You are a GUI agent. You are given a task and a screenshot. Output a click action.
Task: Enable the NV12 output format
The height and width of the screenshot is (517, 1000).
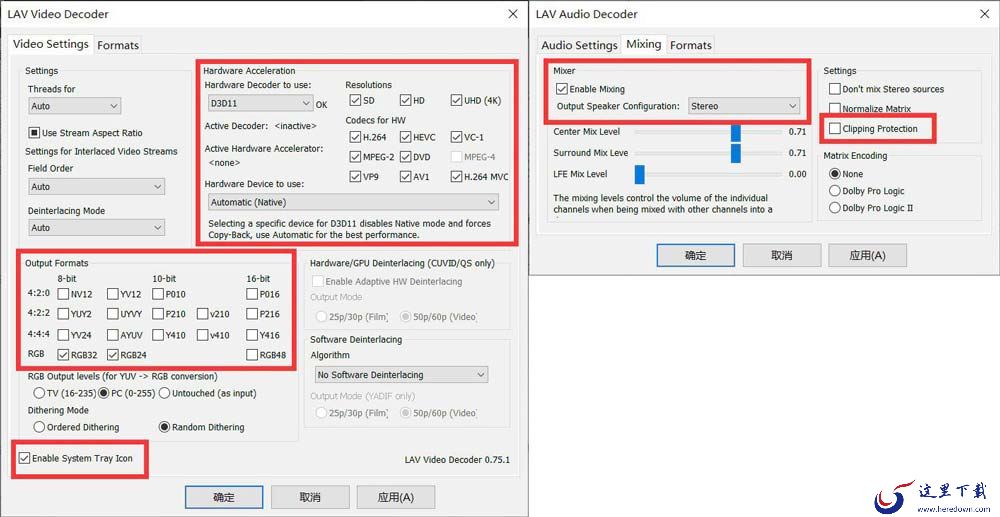pyautogui.click(x=63, y=295)
